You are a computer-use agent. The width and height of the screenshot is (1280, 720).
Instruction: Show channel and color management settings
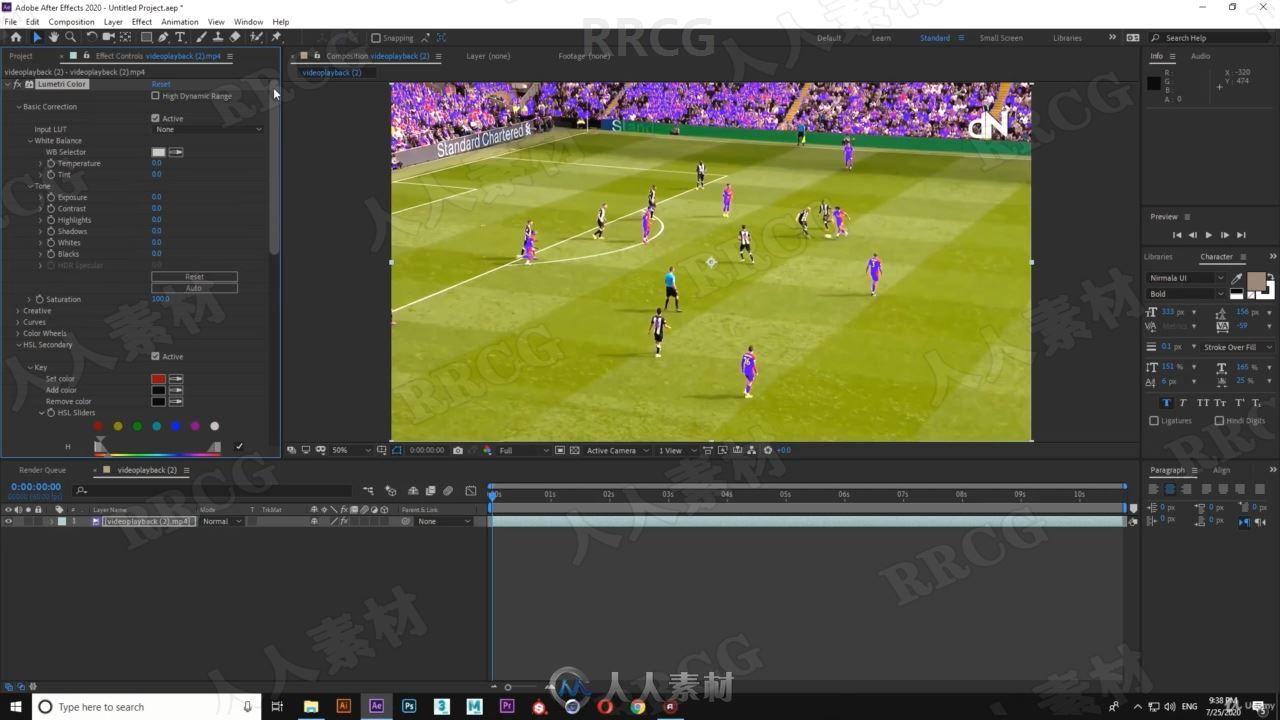[485, 451]
